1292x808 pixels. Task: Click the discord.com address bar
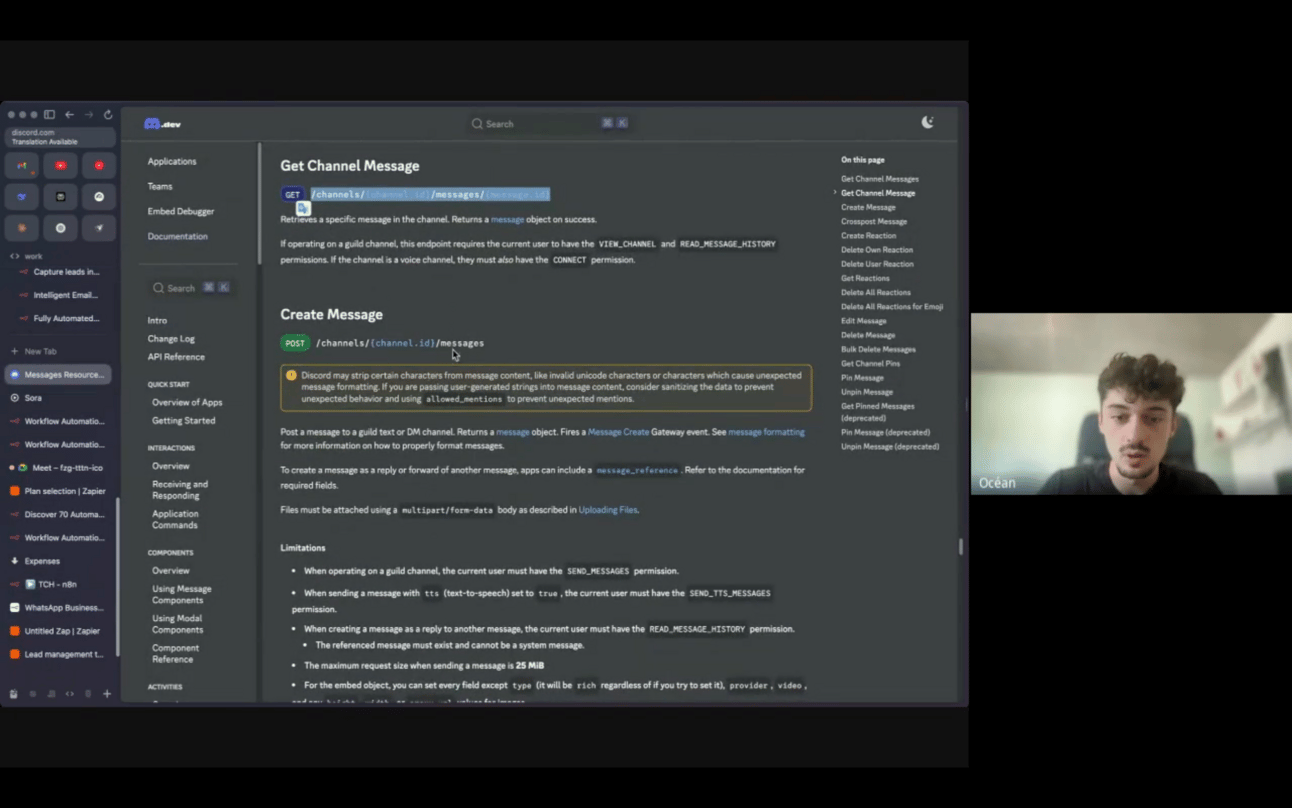[x=60, y=137]
